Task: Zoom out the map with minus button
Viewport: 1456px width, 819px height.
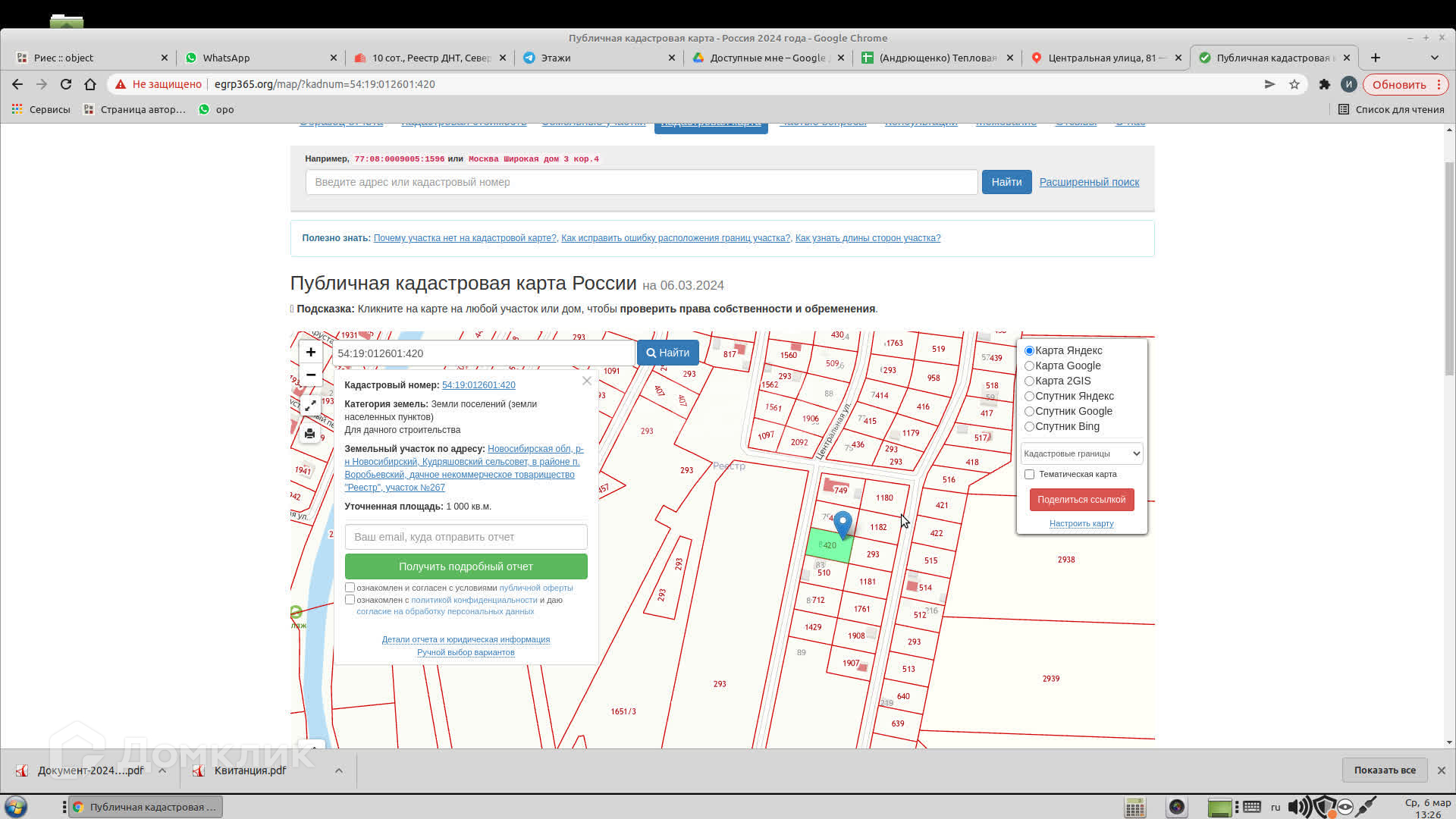Action: click(310, 375)
